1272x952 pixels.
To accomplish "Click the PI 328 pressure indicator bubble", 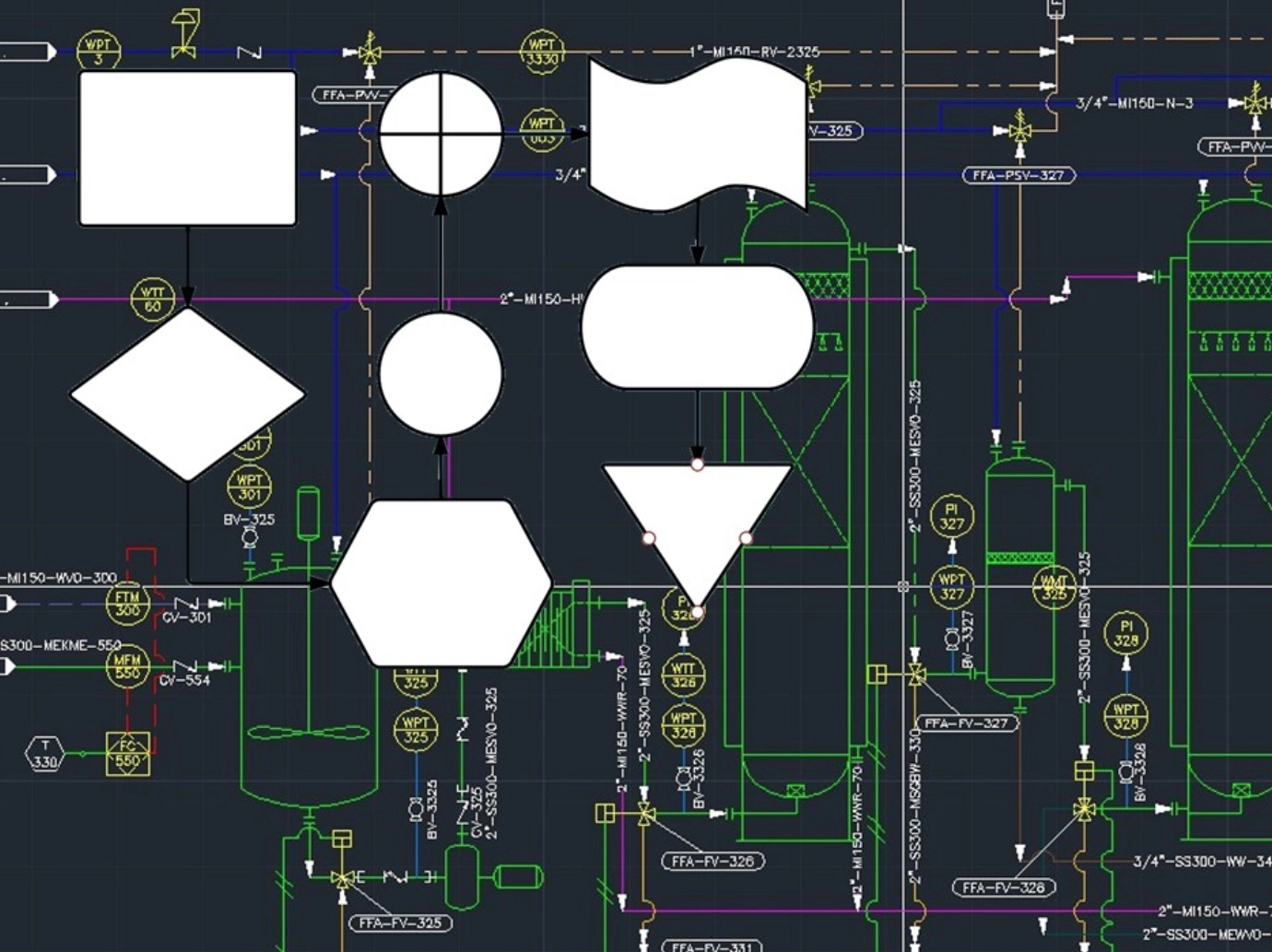I will click(1125, 632).
